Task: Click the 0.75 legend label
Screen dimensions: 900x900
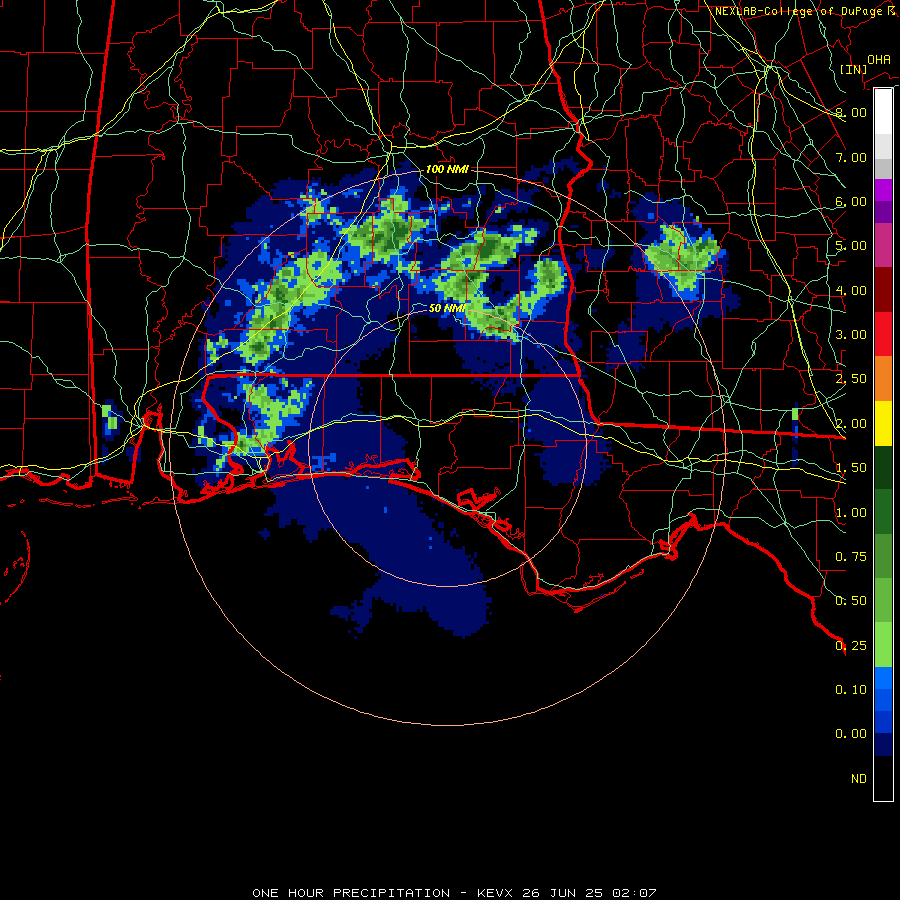Action: coord(851,557)
